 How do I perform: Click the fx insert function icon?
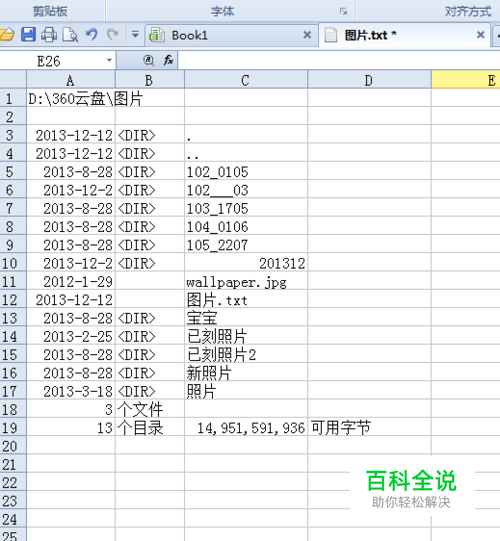pyautogui.click(x=168, y=61)
